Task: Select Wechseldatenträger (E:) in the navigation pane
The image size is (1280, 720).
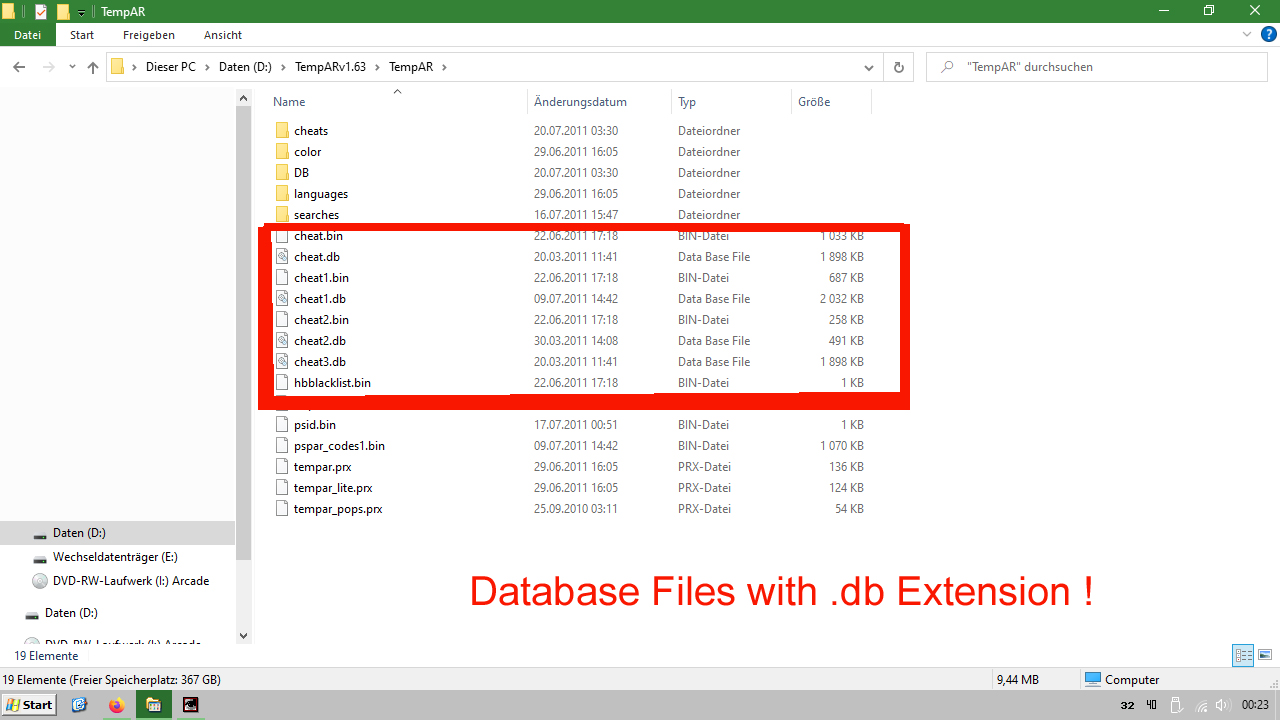Action: click(x=117, y=557)
